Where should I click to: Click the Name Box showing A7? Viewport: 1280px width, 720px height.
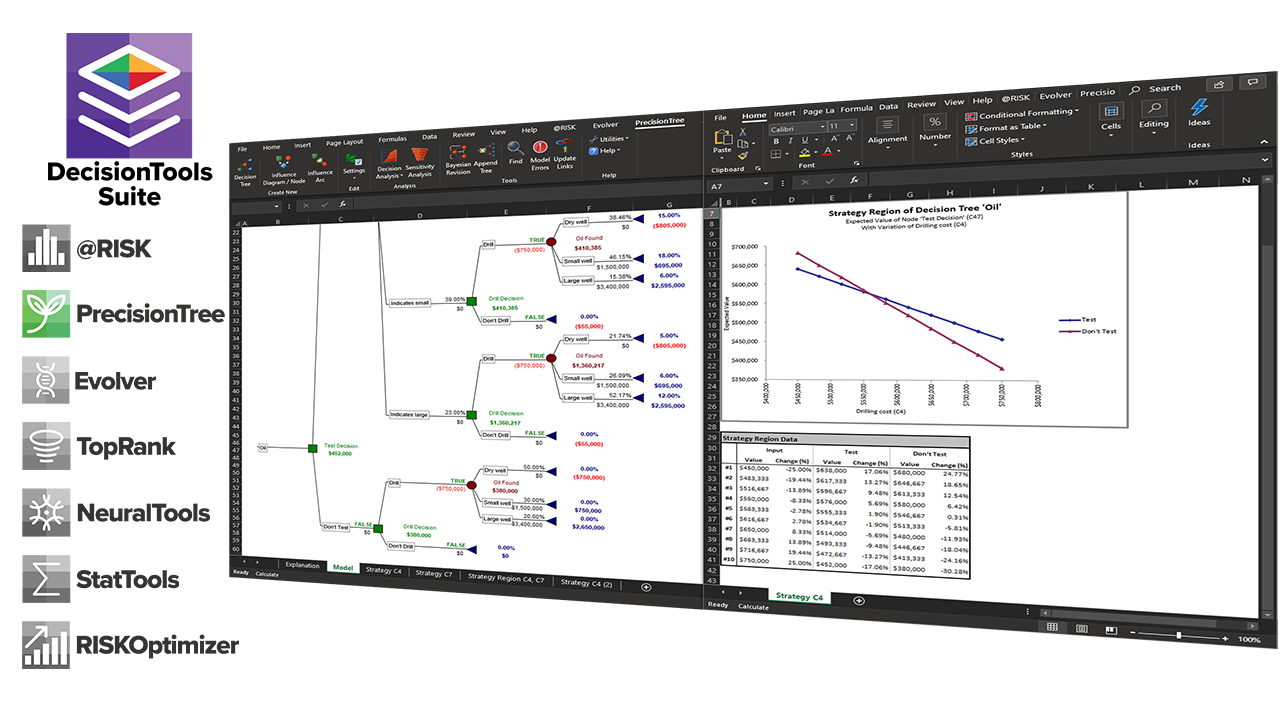coord(738,186)
